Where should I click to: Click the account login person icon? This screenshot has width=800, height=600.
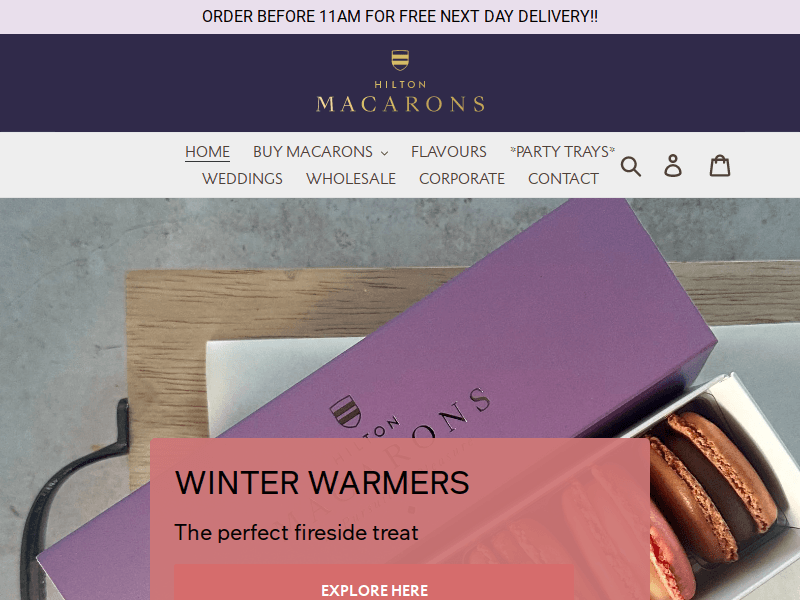672,166
